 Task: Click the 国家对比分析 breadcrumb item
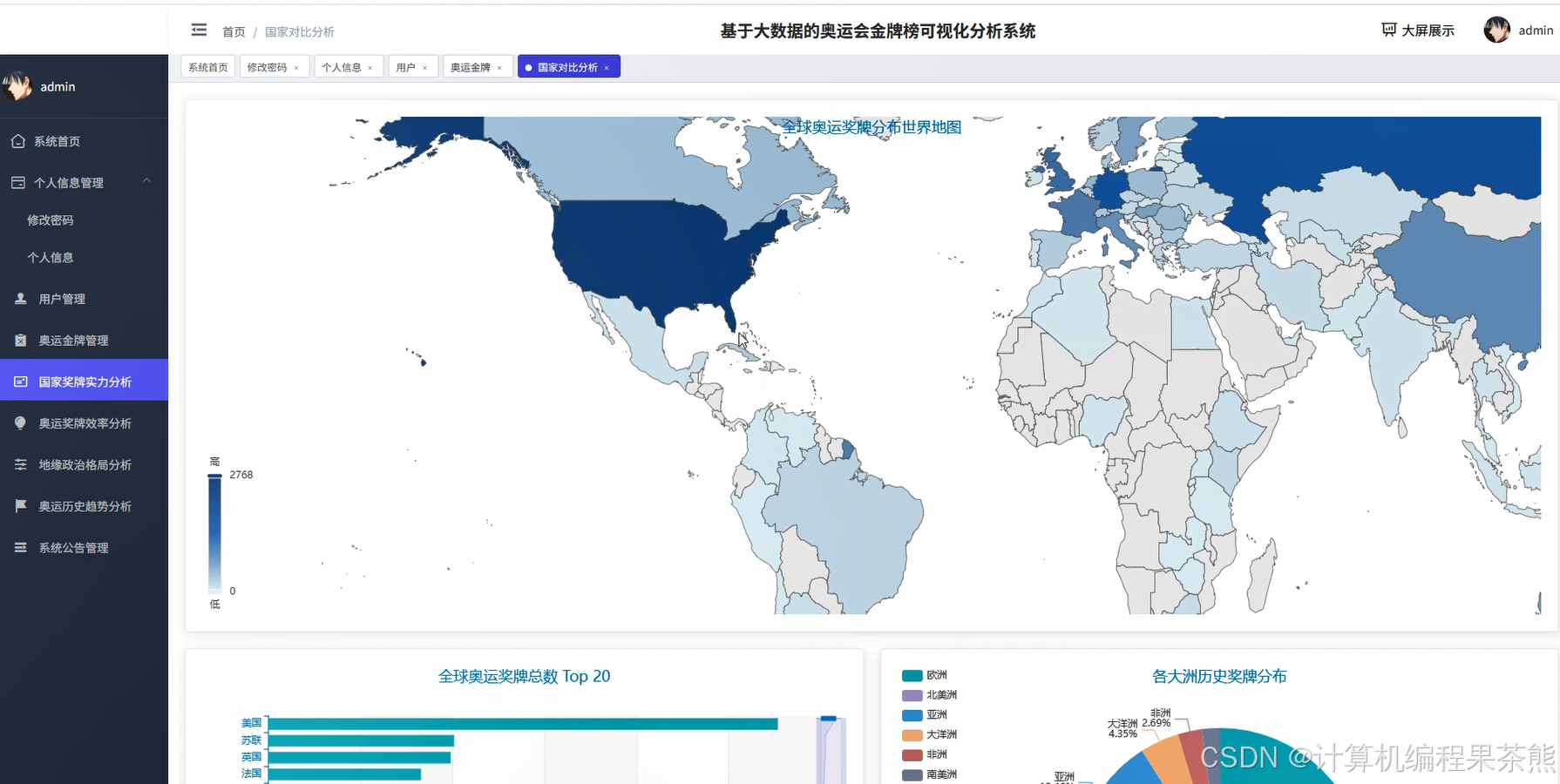click(x=300, y=31)
